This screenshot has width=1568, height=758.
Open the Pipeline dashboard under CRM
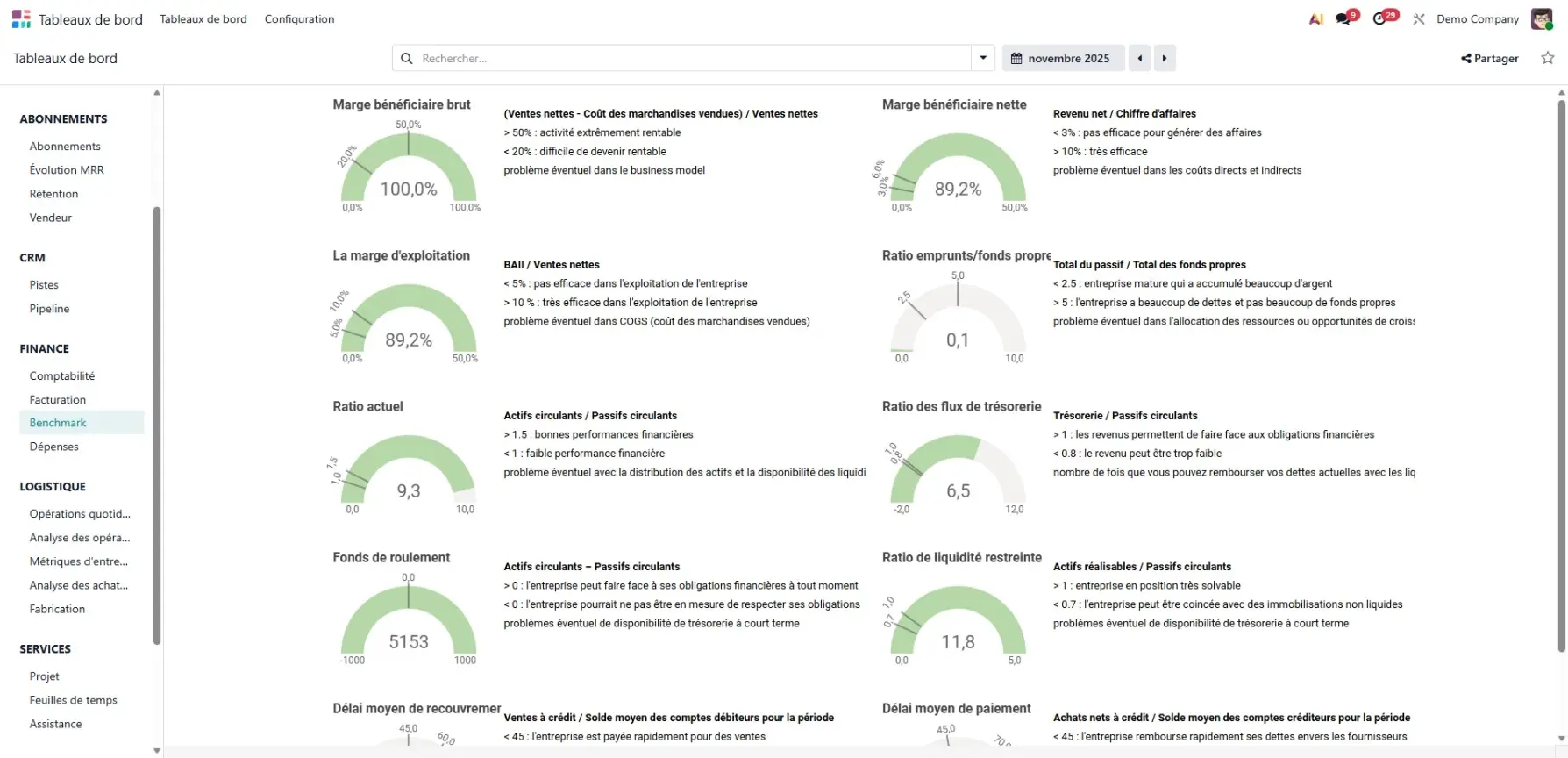tap(49, 309)
